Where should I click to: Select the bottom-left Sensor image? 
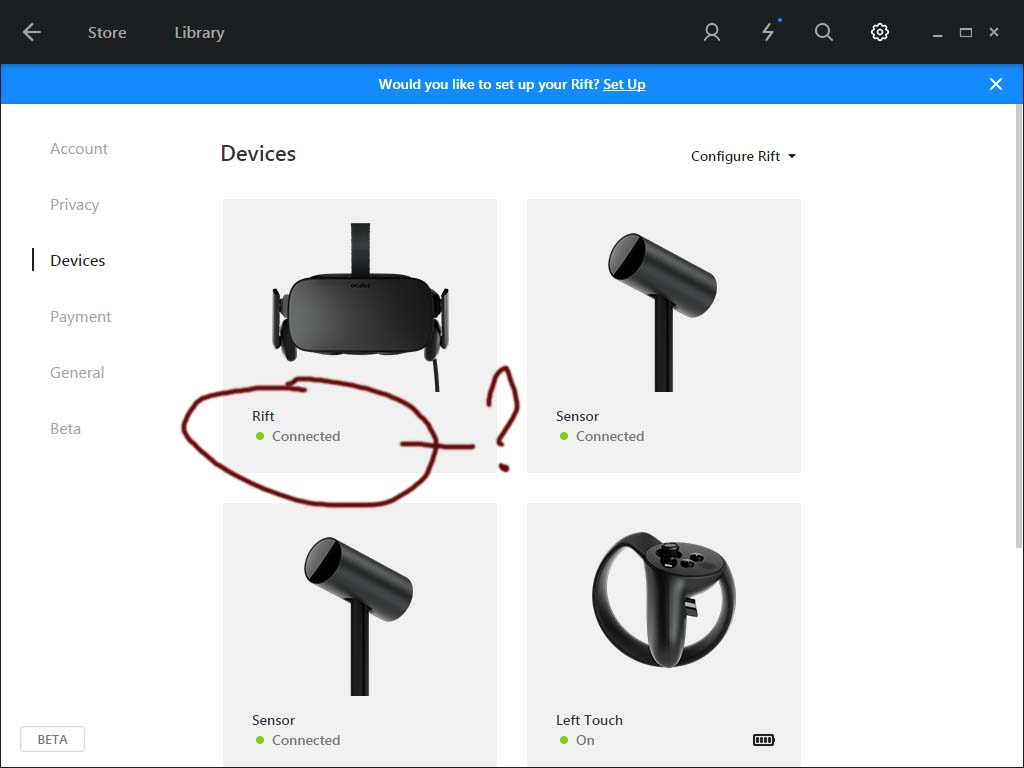(x=359, y=616)
